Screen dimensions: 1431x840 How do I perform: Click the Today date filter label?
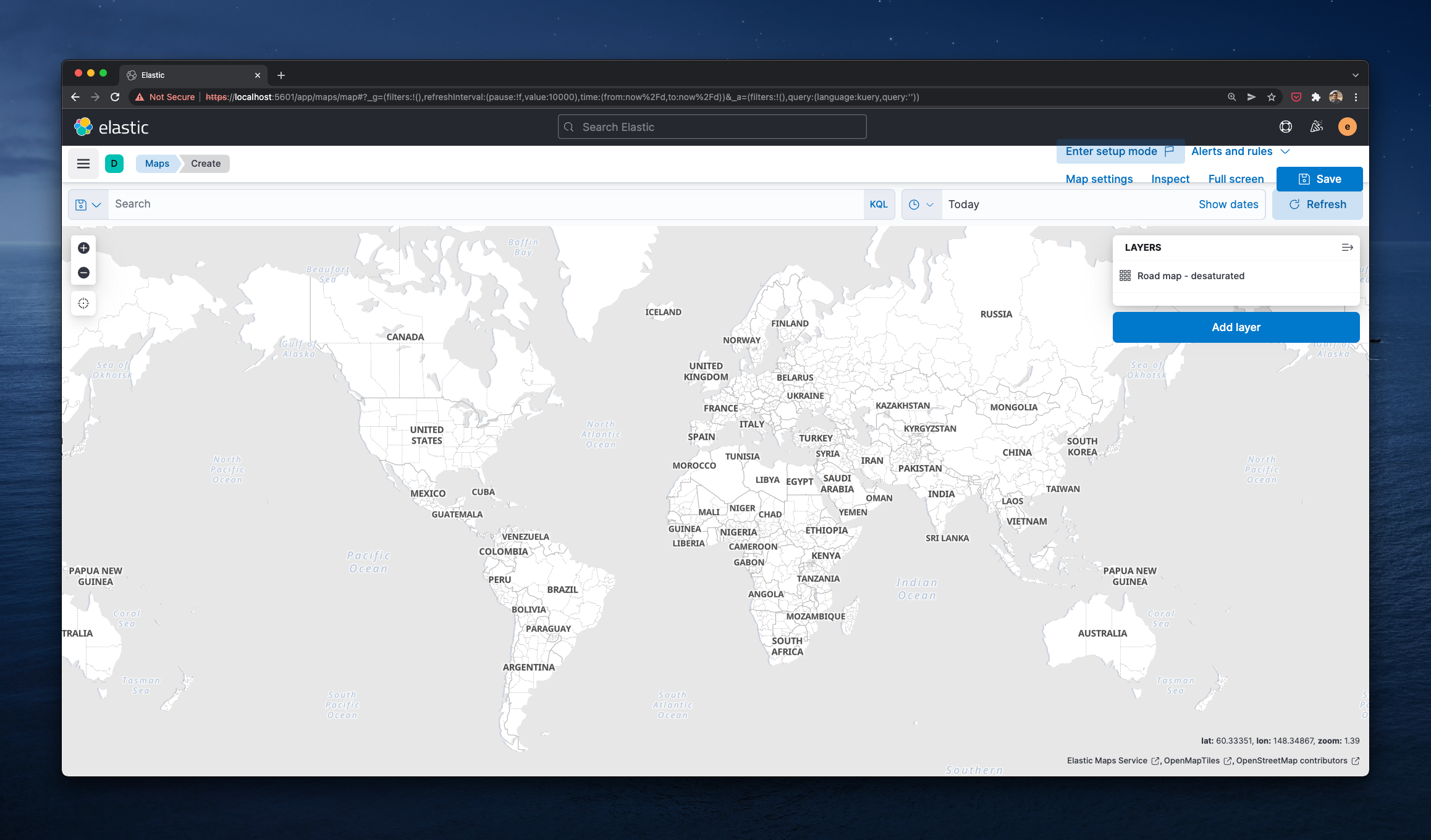click(962, 204)
